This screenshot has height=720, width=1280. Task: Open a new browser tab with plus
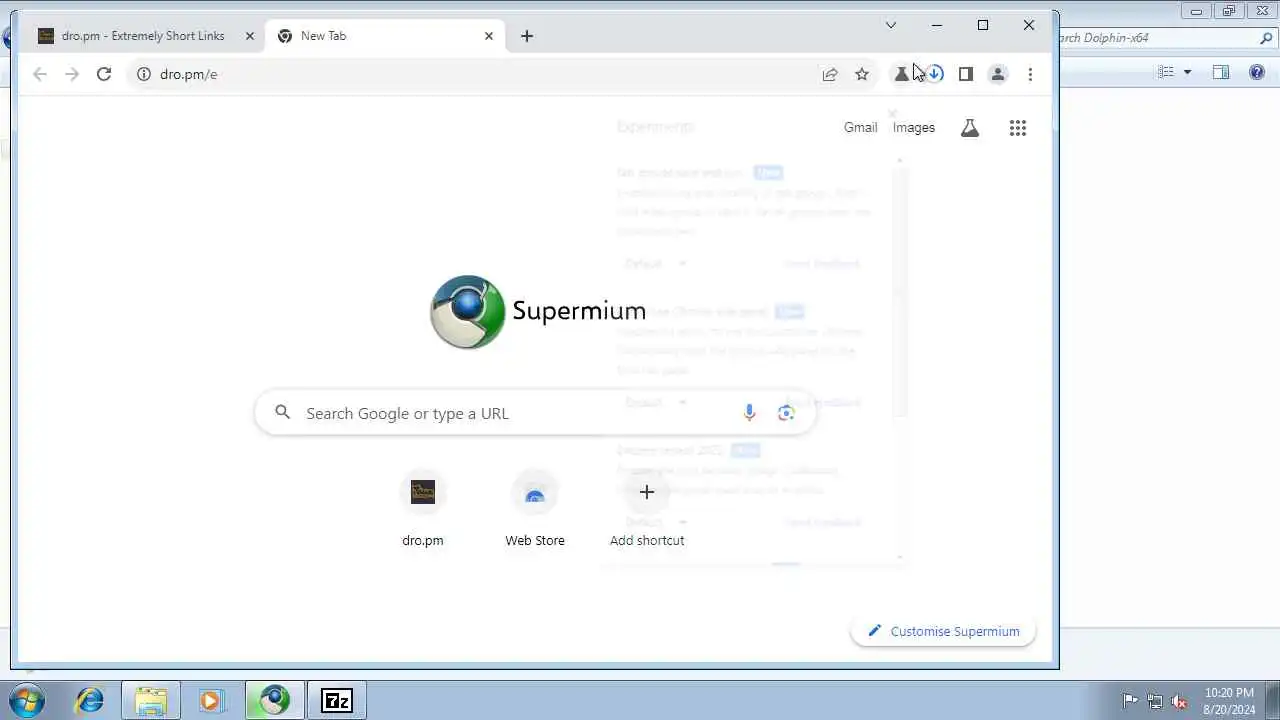(x=527, y=36)
